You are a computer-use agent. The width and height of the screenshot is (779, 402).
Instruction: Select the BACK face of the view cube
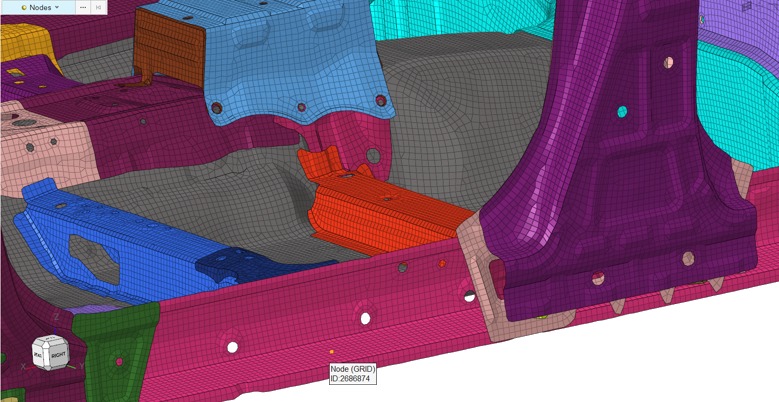[x=38, y=355]
